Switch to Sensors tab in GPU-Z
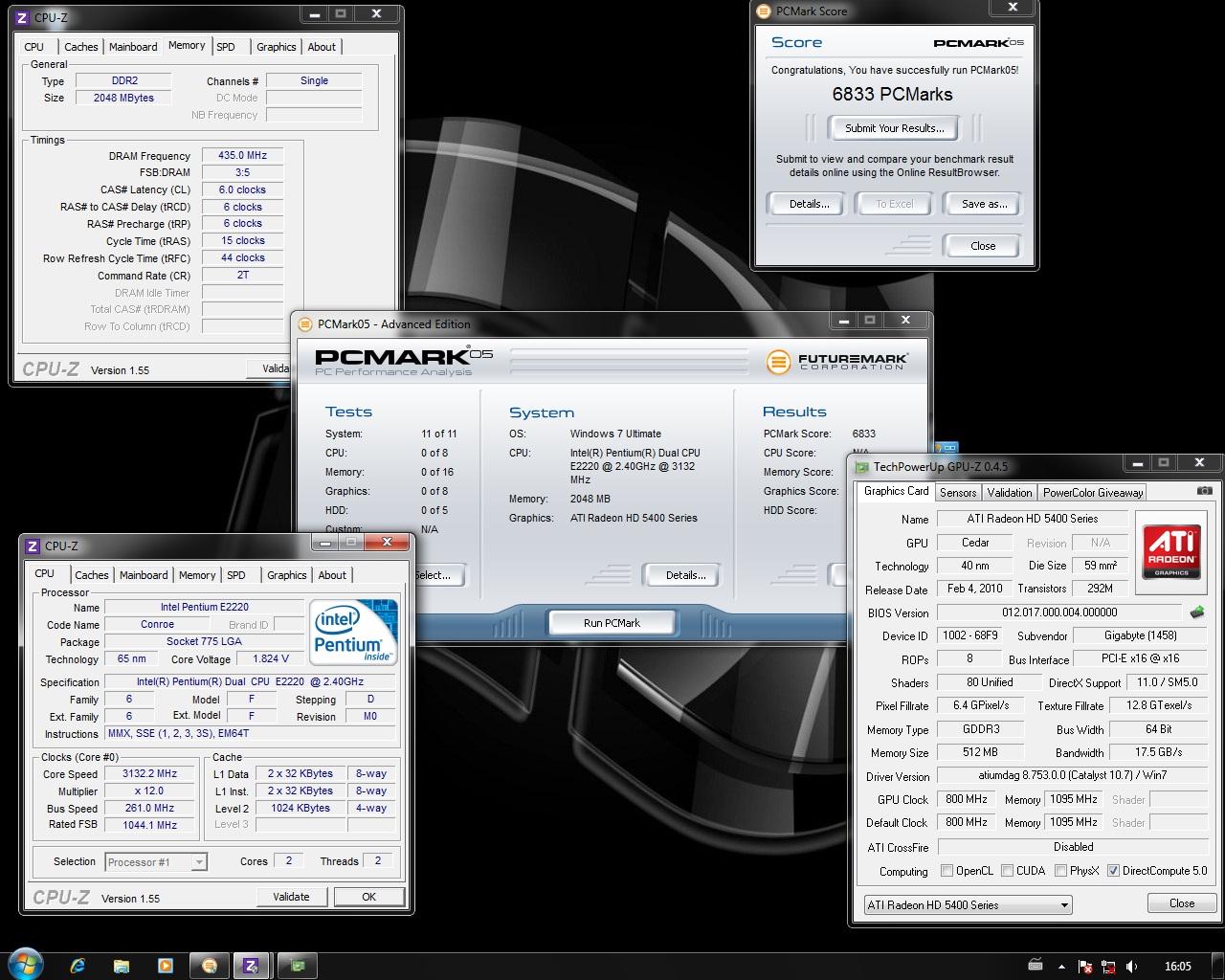 point(958,492)
